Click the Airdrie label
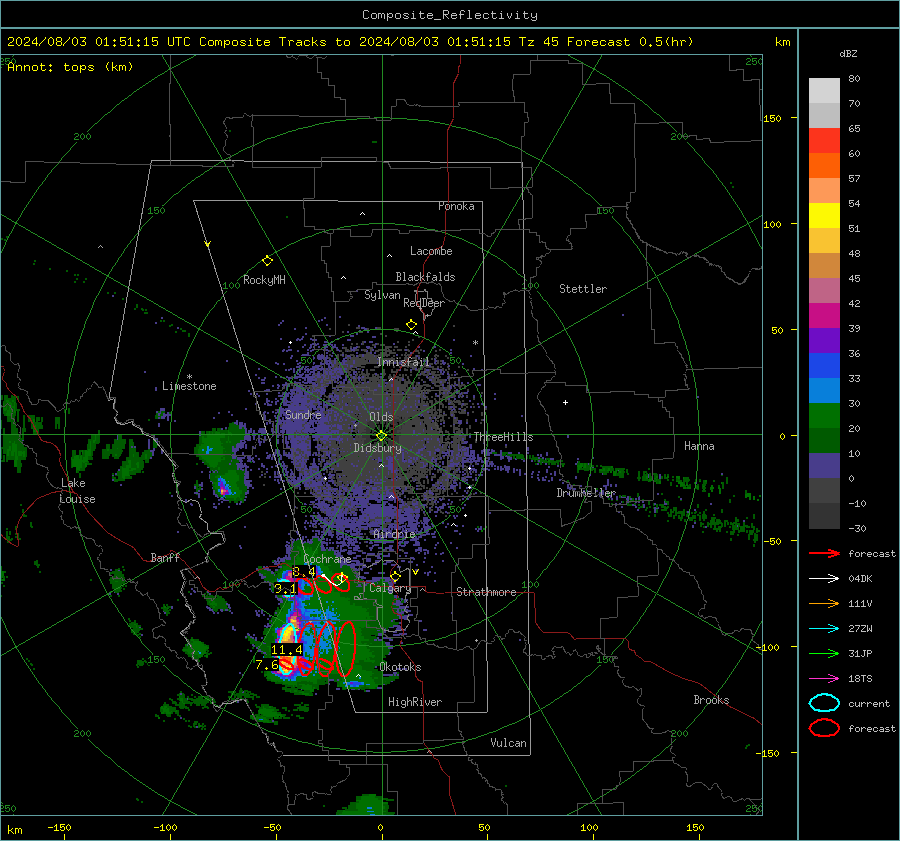 394,534
